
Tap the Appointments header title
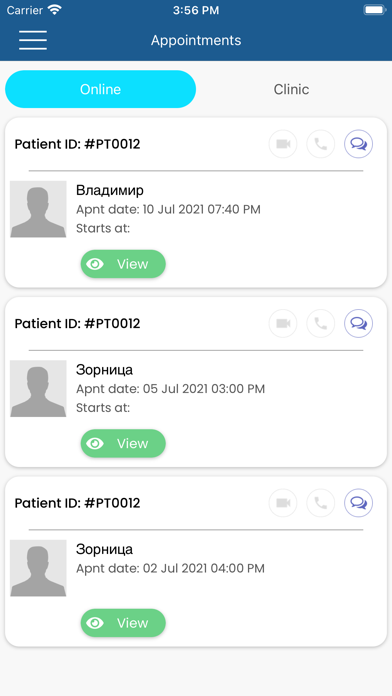(x=196, y=40)
